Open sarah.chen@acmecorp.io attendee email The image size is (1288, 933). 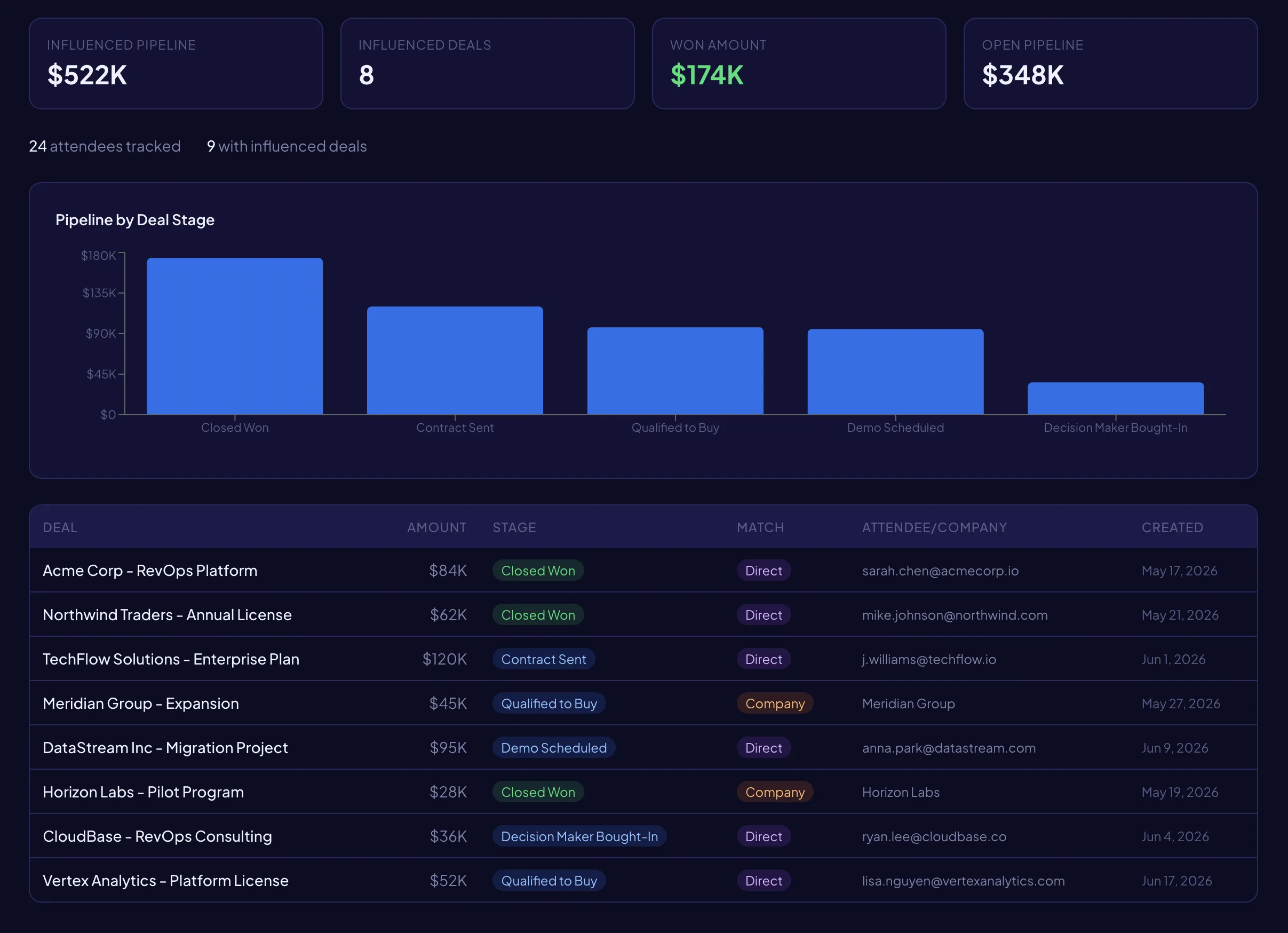point(940,571)
